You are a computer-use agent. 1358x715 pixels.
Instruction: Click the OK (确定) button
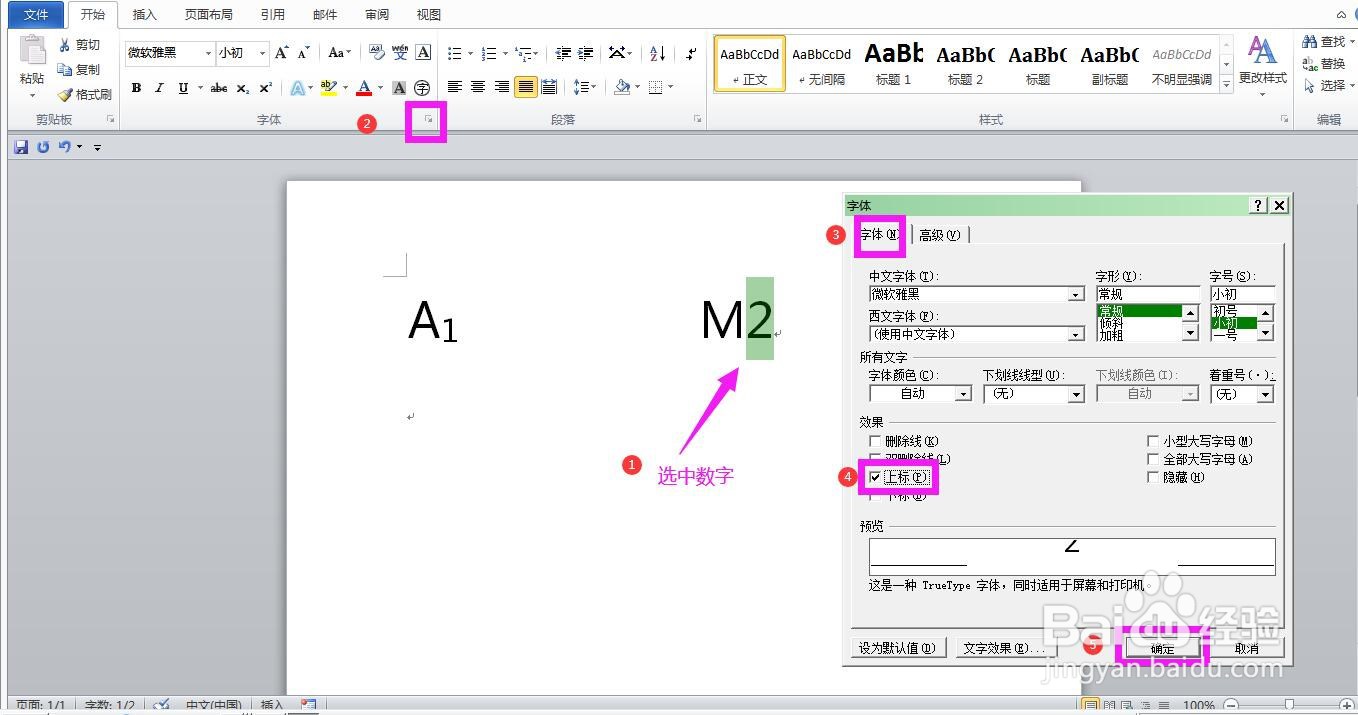(1163, 648)
